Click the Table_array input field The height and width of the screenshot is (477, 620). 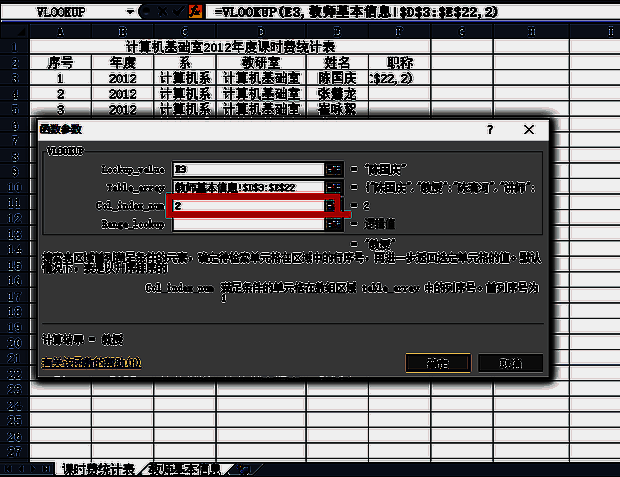click(x=248, y=187)
